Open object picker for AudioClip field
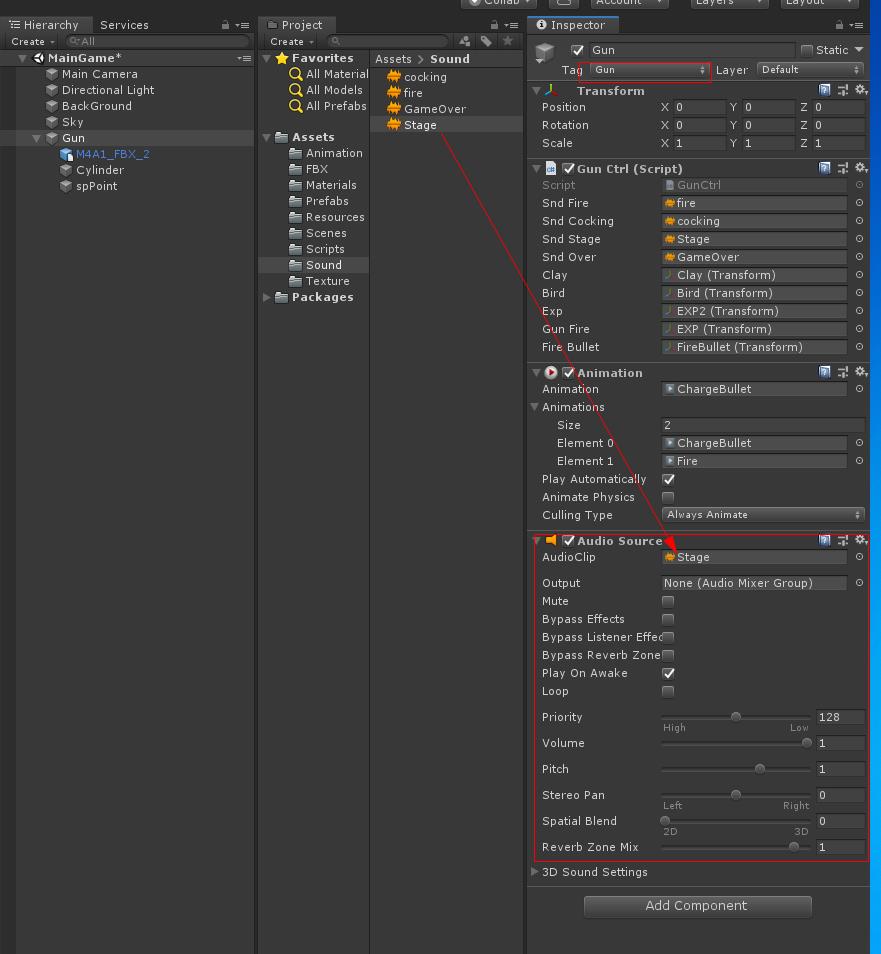This screenshot has width=881, height=954. [859, 557]
